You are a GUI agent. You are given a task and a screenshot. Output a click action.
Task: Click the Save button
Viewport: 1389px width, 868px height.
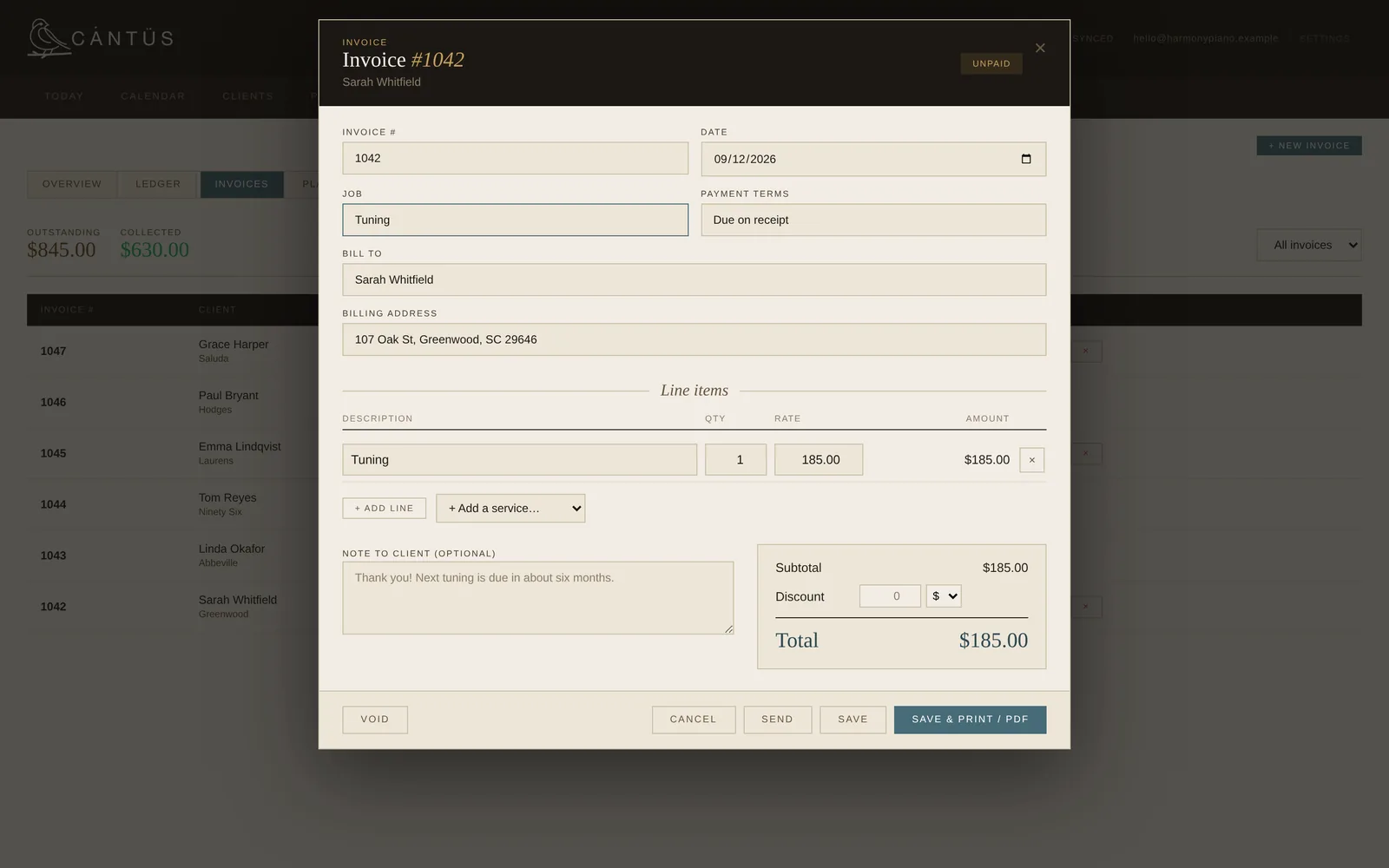point(852,720)
